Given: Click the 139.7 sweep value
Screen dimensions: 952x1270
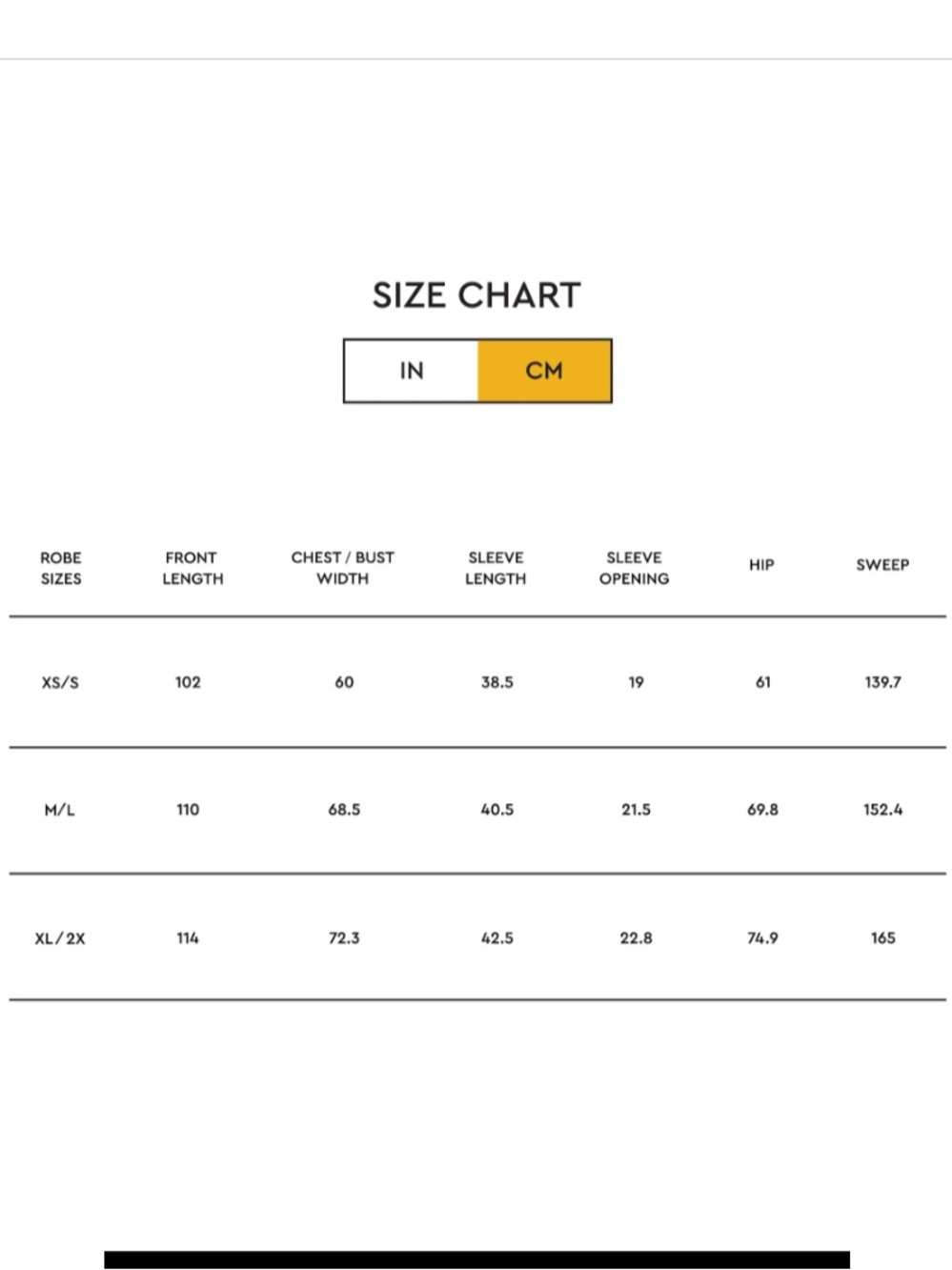Looking at the screenshot, I should pos(882,682).
